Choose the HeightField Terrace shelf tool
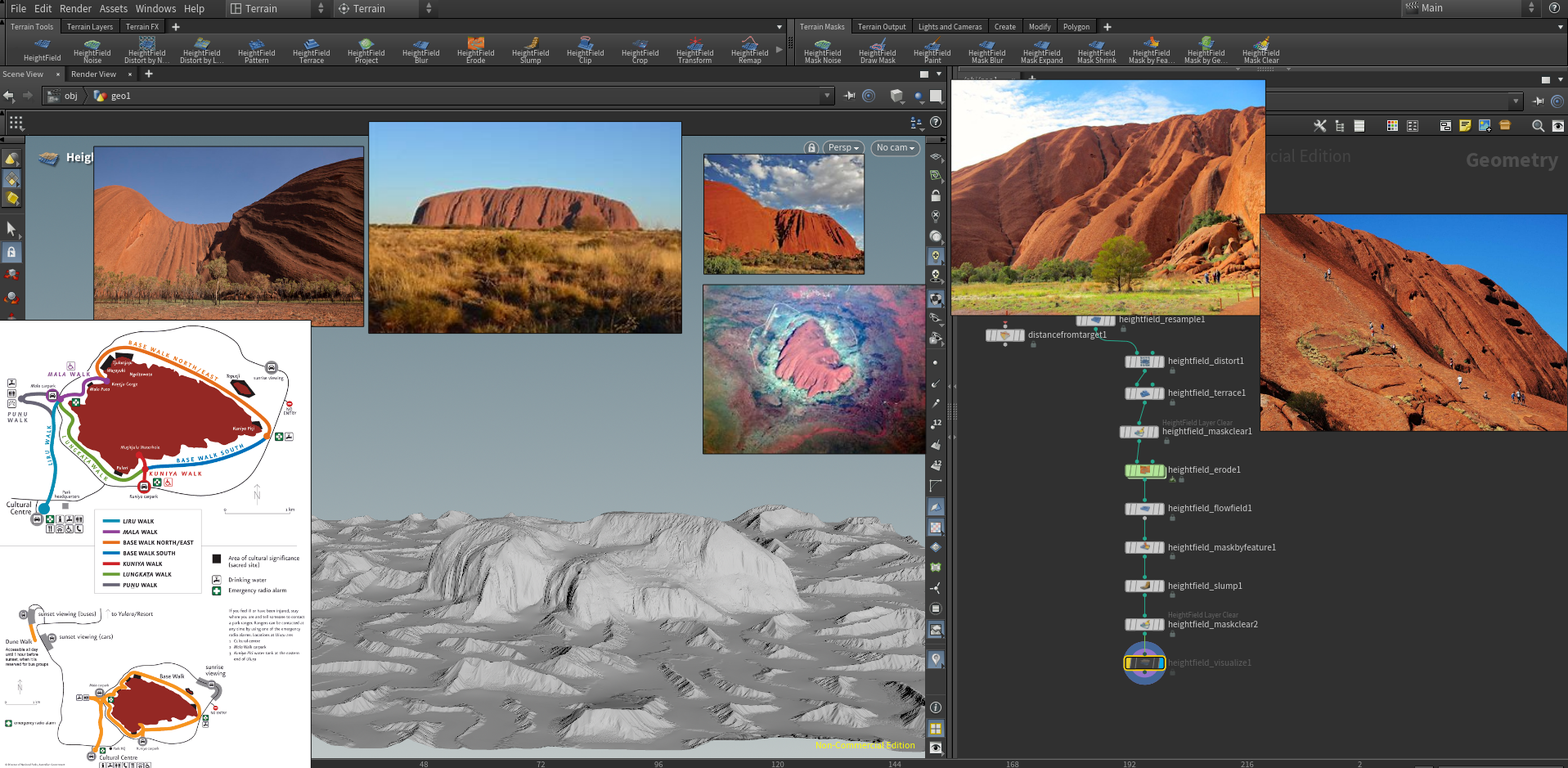This screenshot has height=768, width=1568. (311, 50)
